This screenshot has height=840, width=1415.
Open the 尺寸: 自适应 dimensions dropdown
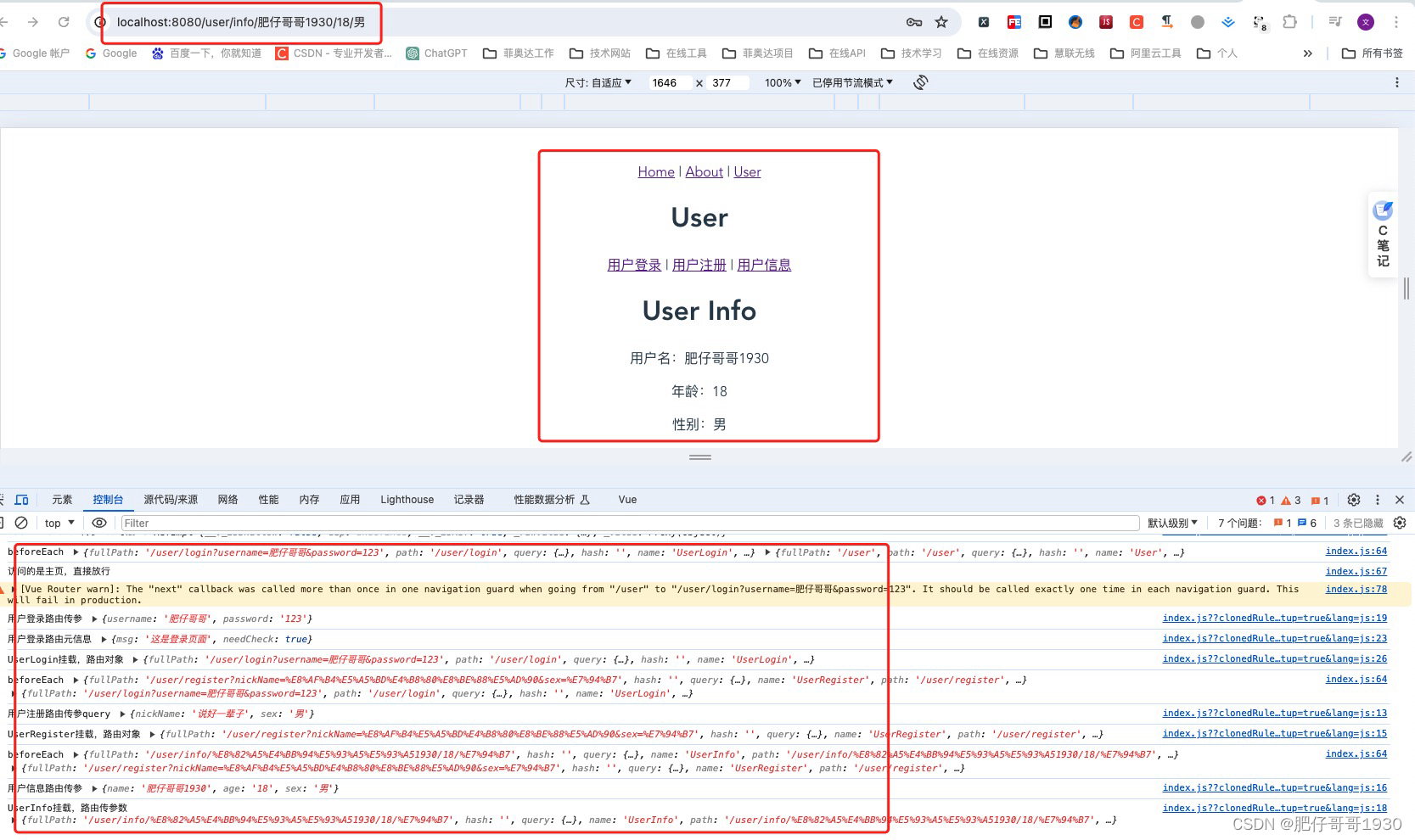pos(598,82)
